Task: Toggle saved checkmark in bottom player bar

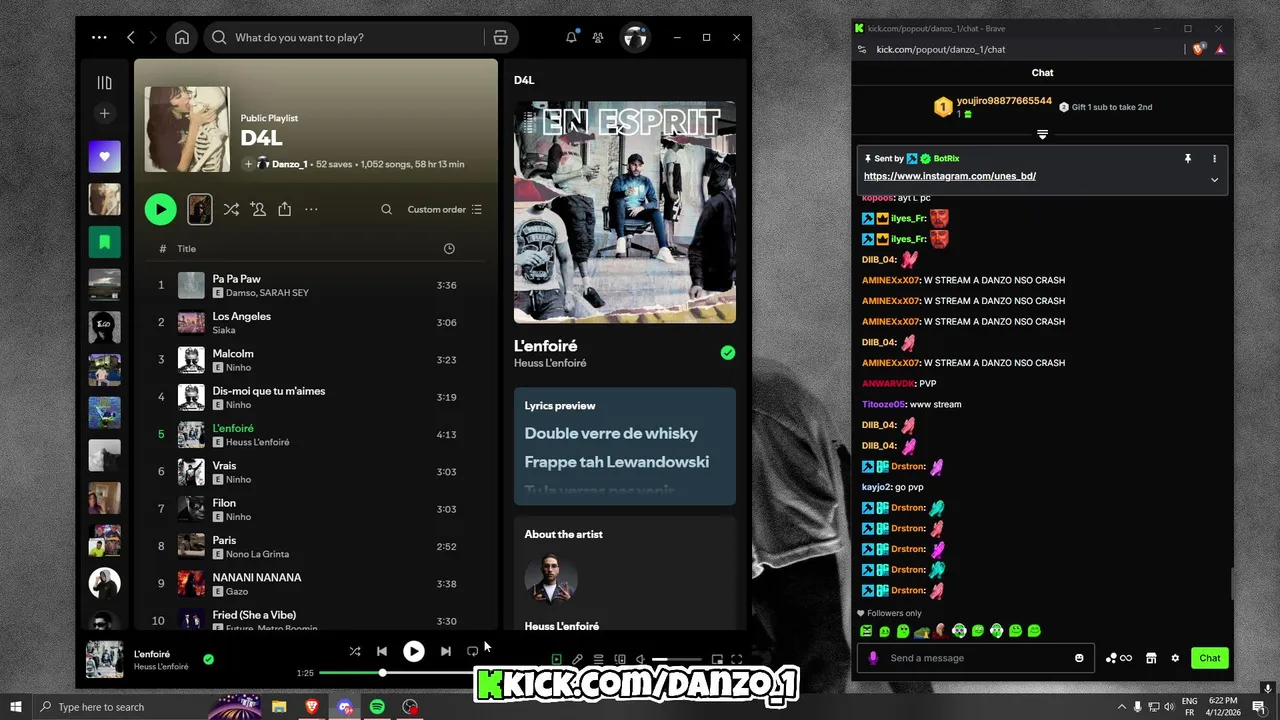Action: [x=209, y=659]
